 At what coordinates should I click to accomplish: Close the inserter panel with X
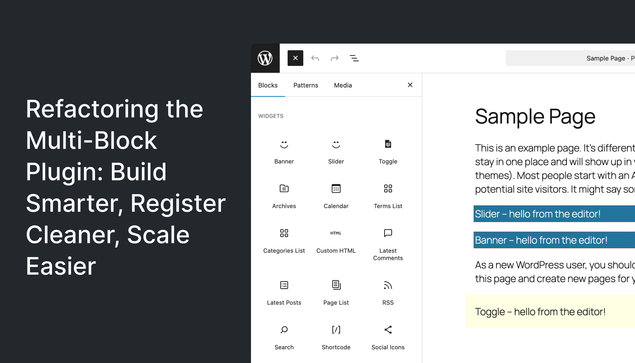click(x=410, y=85)
